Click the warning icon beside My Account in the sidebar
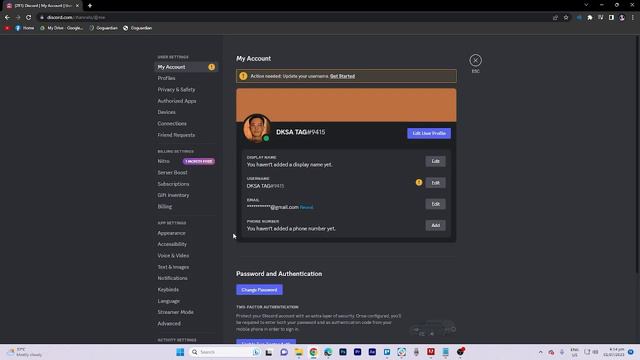Viewport: 640px width, 360px height. 211,67
